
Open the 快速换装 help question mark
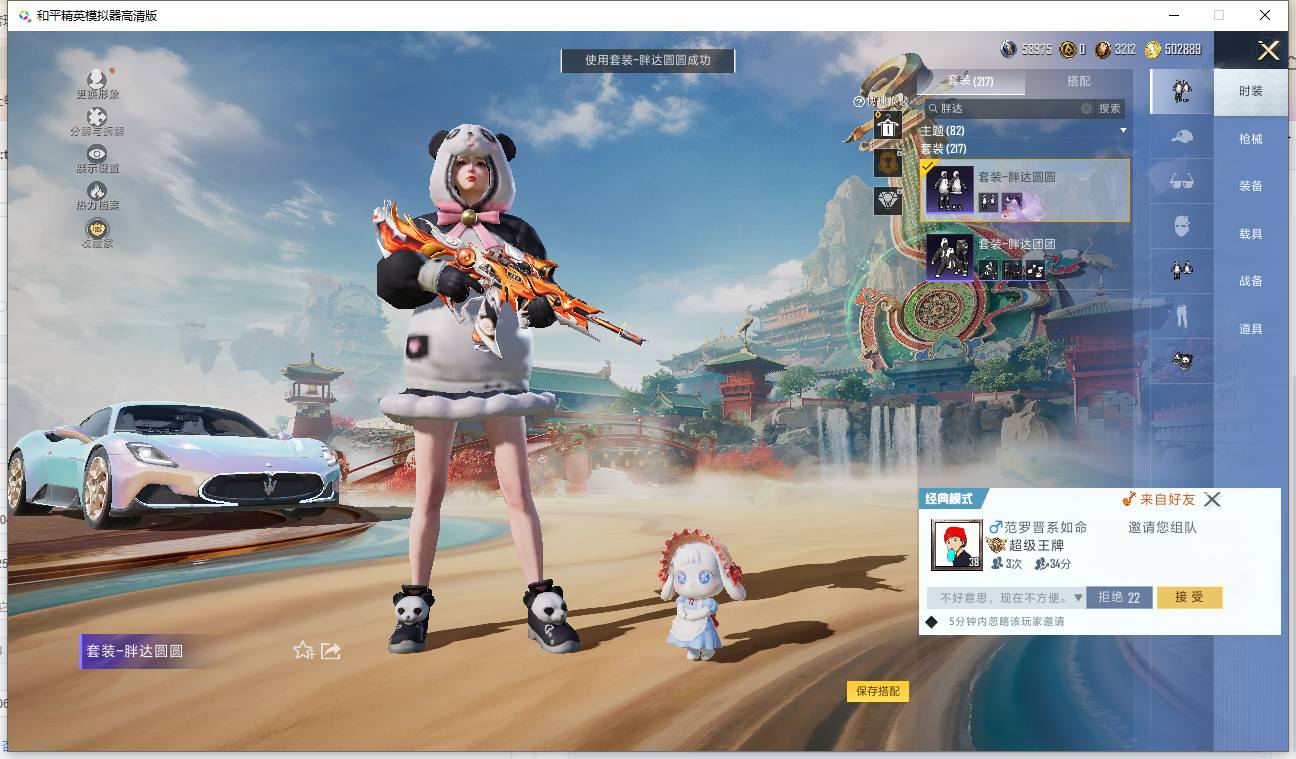point(858,101)
